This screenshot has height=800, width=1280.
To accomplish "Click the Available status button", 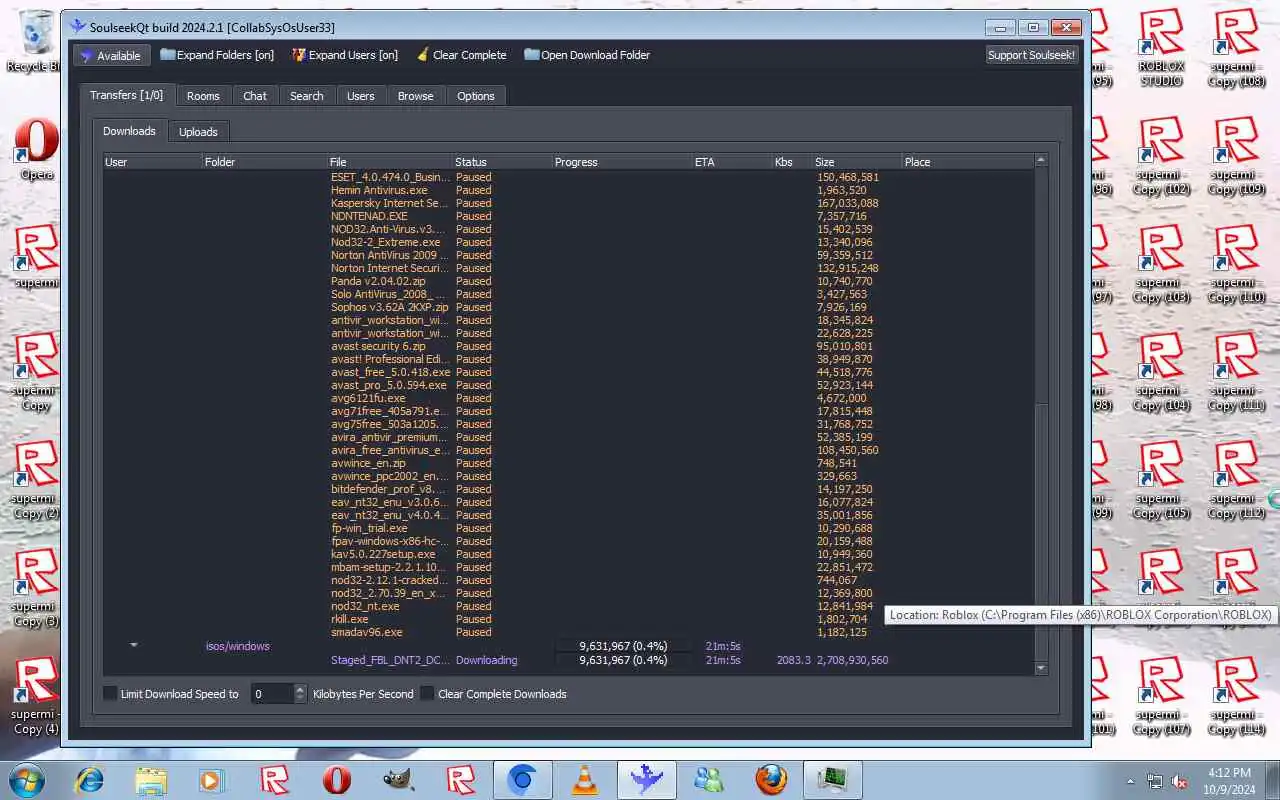I will coord(111,55).
